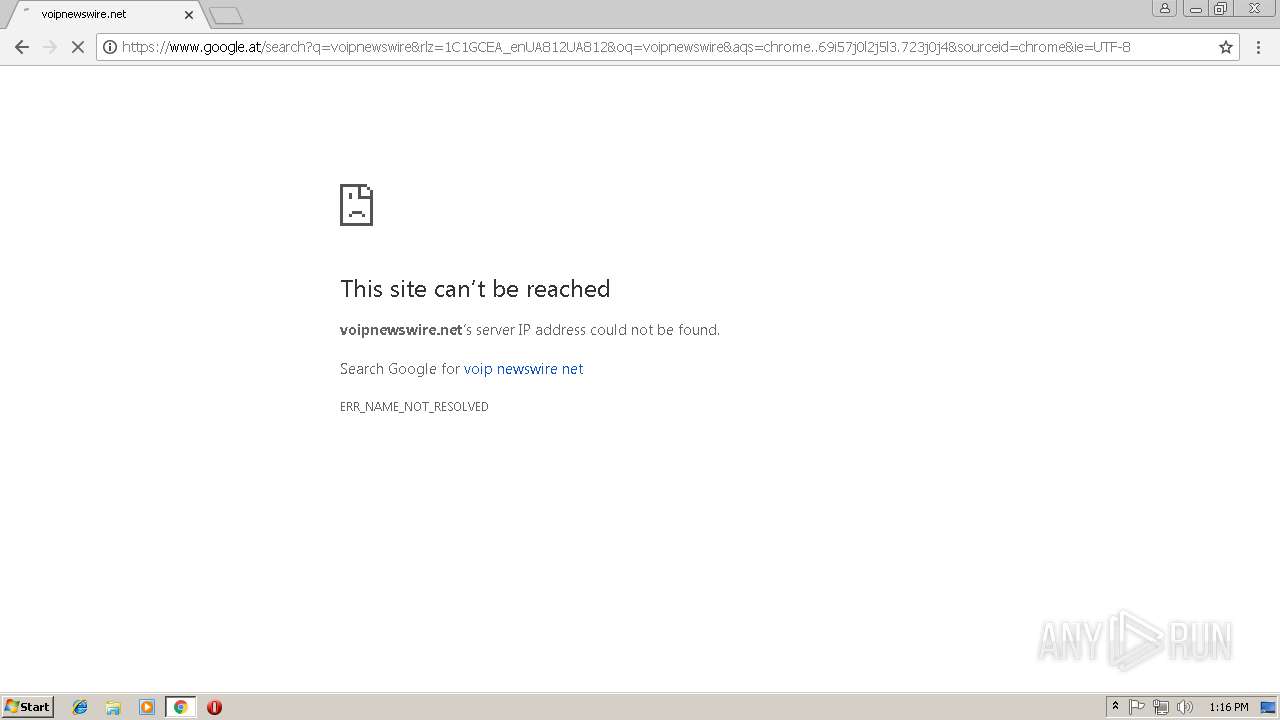This screenshot has width=1280, height=720.
Task: Click the address bar URL field
Action: point(667,47)
